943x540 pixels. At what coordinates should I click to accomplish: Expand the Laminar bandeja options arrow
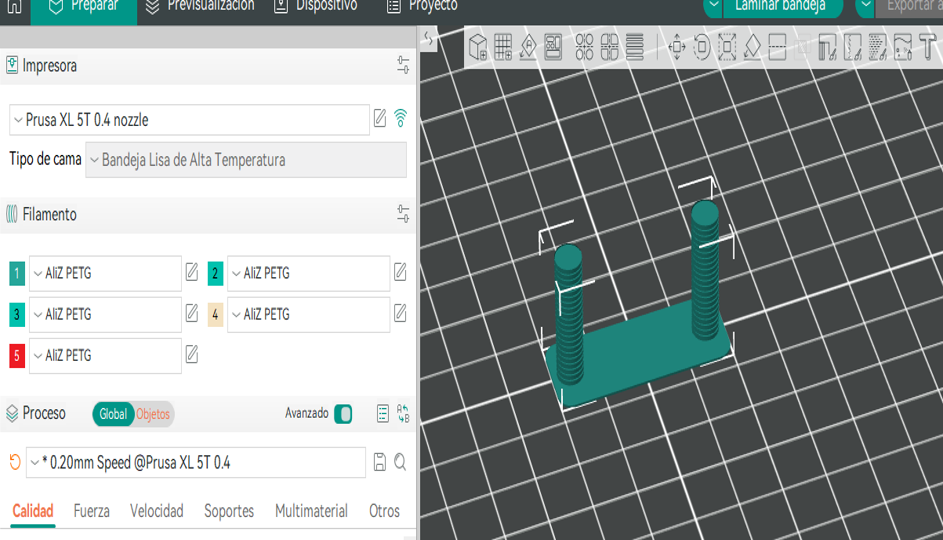point(714,6)
